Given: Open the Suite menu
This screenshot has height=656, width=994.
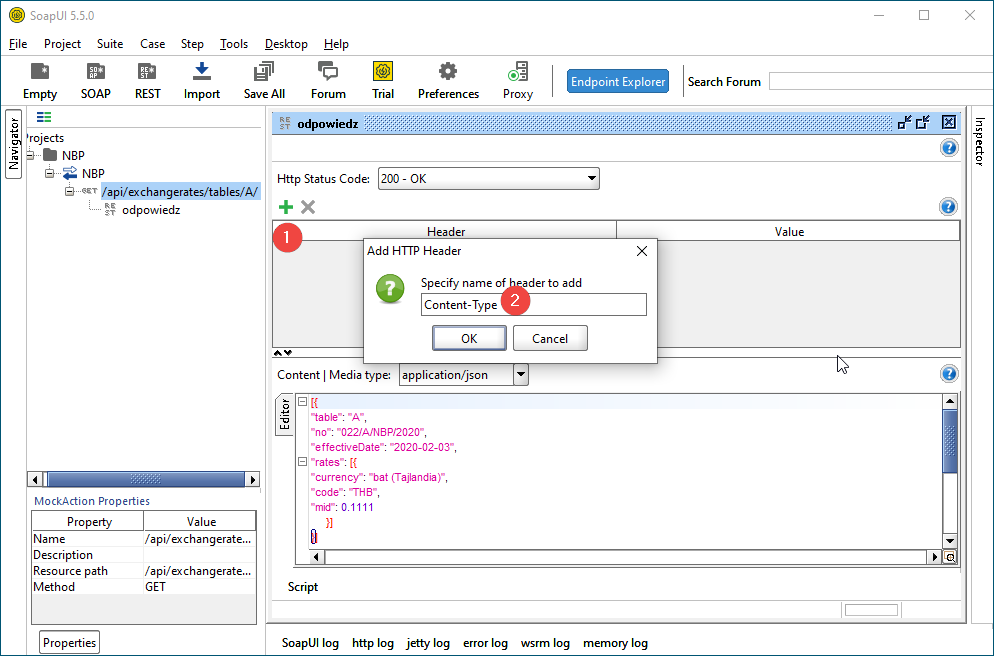Looking at the screenshot, I should [x=110, y=44].
